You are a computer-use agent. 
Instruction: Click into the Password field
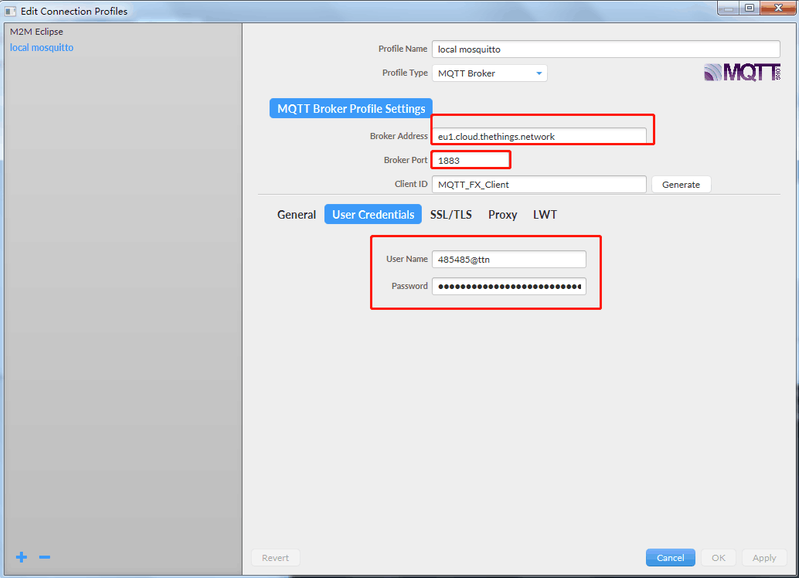pos(509,286)
